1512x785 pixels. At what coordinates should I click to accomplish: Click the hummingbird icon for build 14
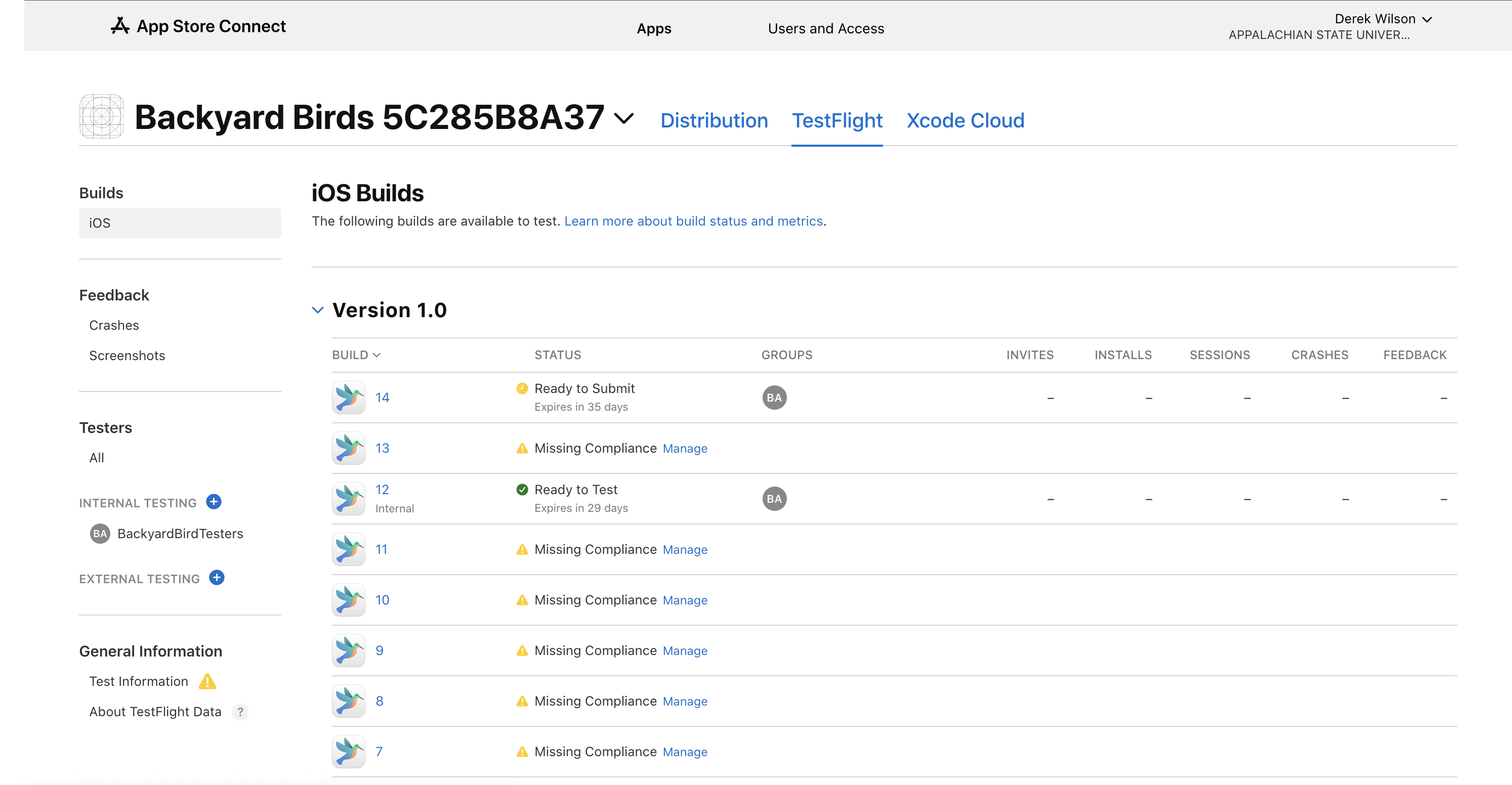click(x=348, y=397)
